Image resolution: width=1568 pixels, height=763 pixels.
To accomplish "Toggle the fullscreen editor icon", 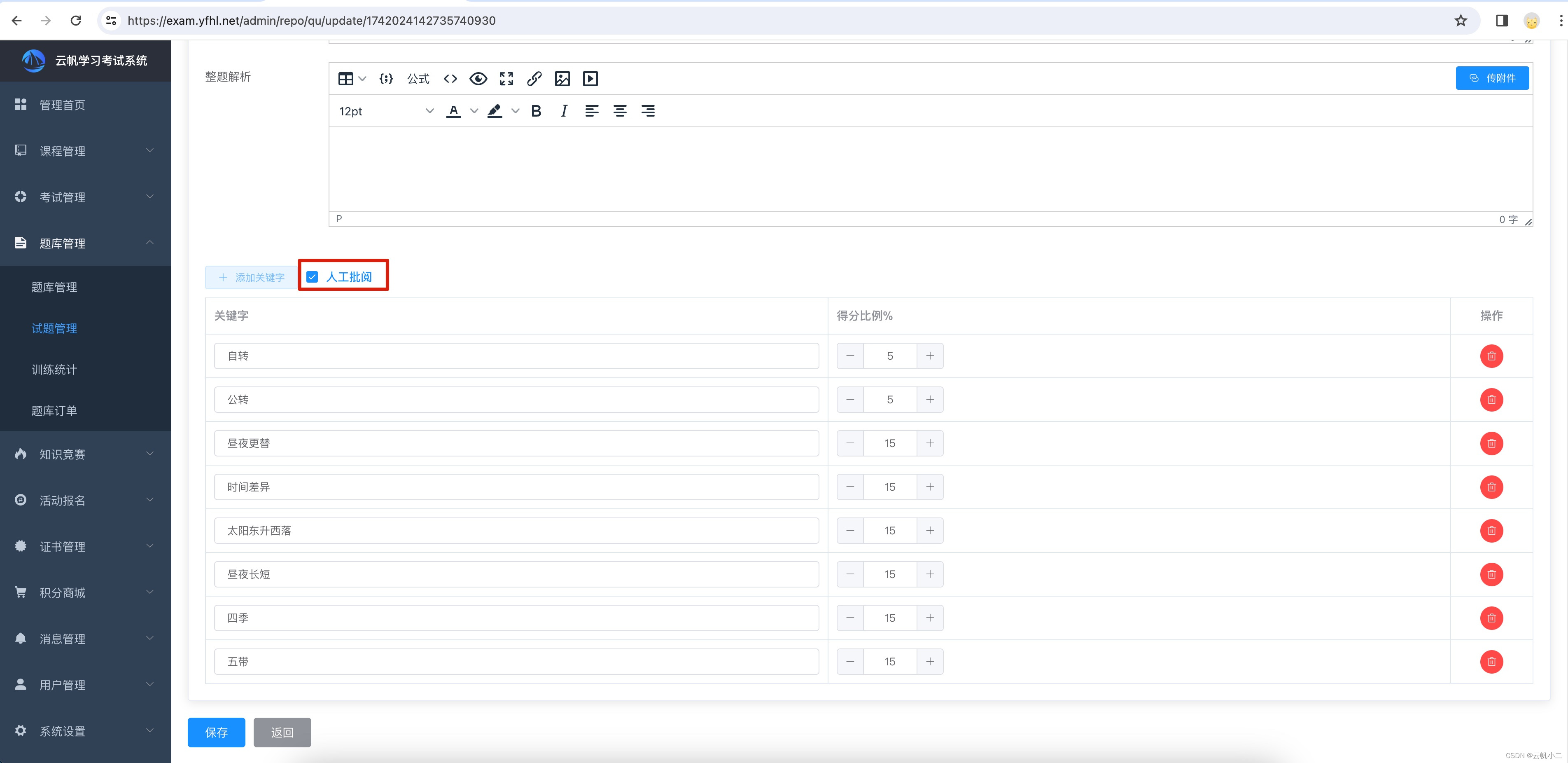I will (506, 79).
